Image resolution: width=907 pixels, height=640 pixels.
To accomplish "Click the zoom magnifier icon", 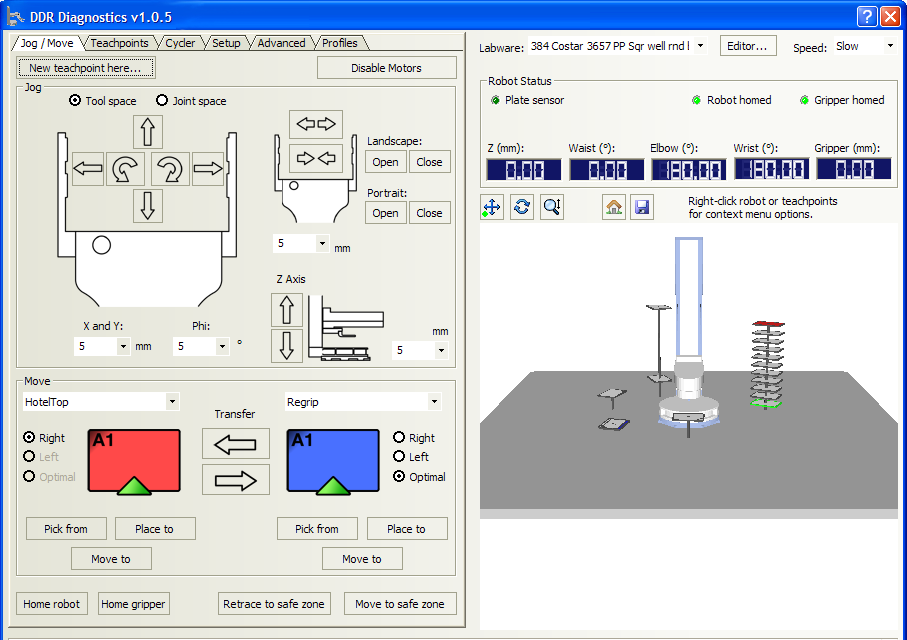I will tap(552, 207).
